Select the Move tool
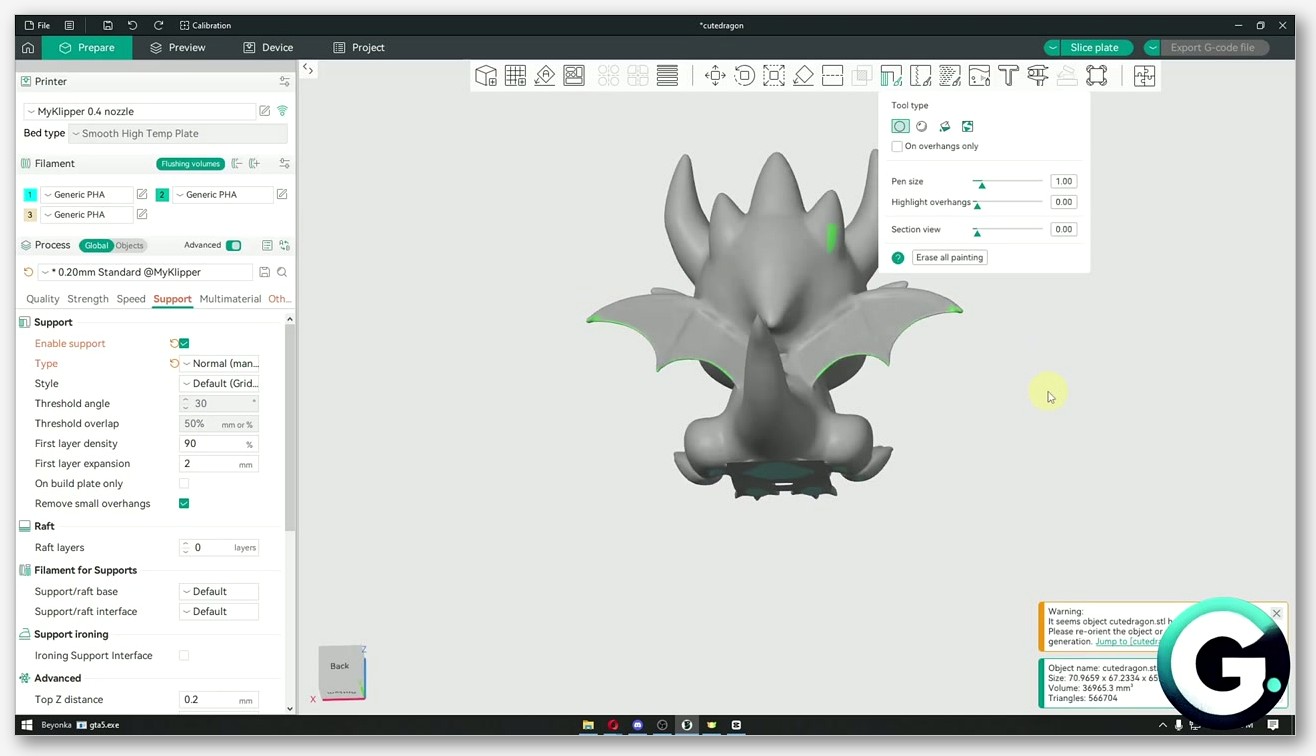Viewport: 1316px width, 756px height. point(715,76)
